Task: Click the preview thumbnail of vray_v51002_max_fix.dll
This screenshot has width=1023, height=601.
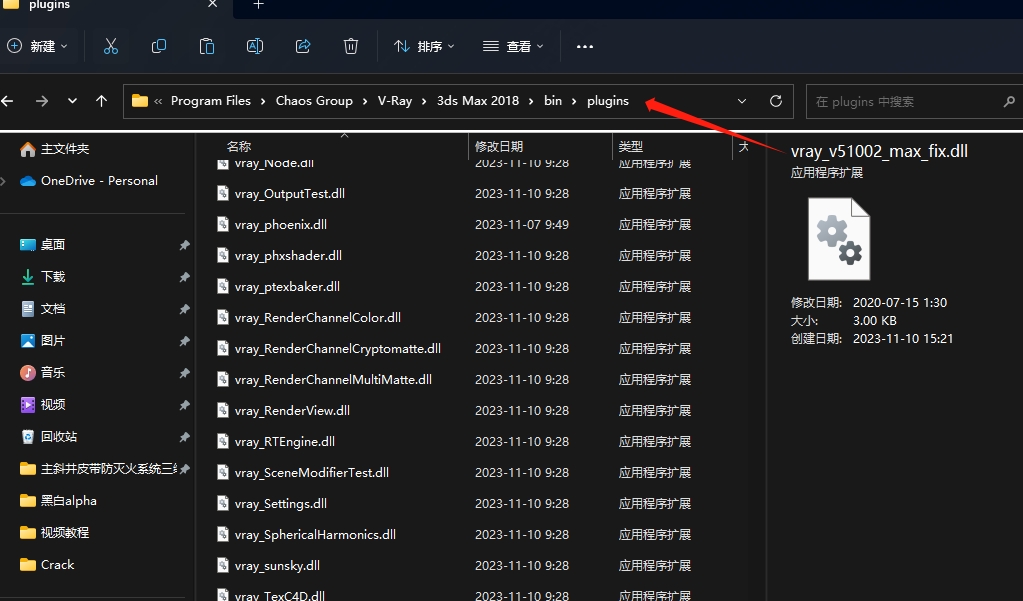Action: 839,239
